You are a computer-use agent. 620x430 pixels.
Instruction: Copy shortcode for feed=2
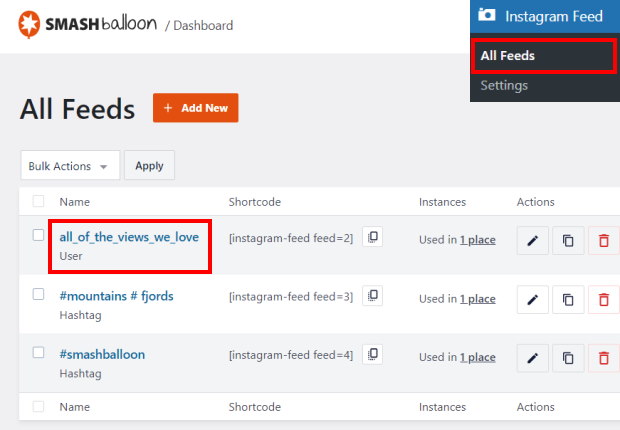pyautogui.click(x=372, y=237)
